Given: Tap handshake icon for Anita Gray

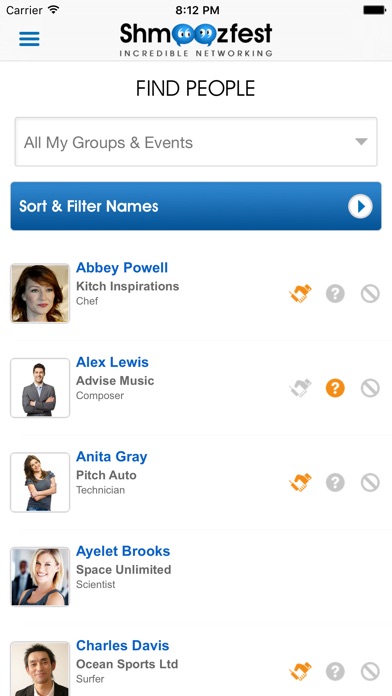Looking at the screenshot, I should [301, 482].
